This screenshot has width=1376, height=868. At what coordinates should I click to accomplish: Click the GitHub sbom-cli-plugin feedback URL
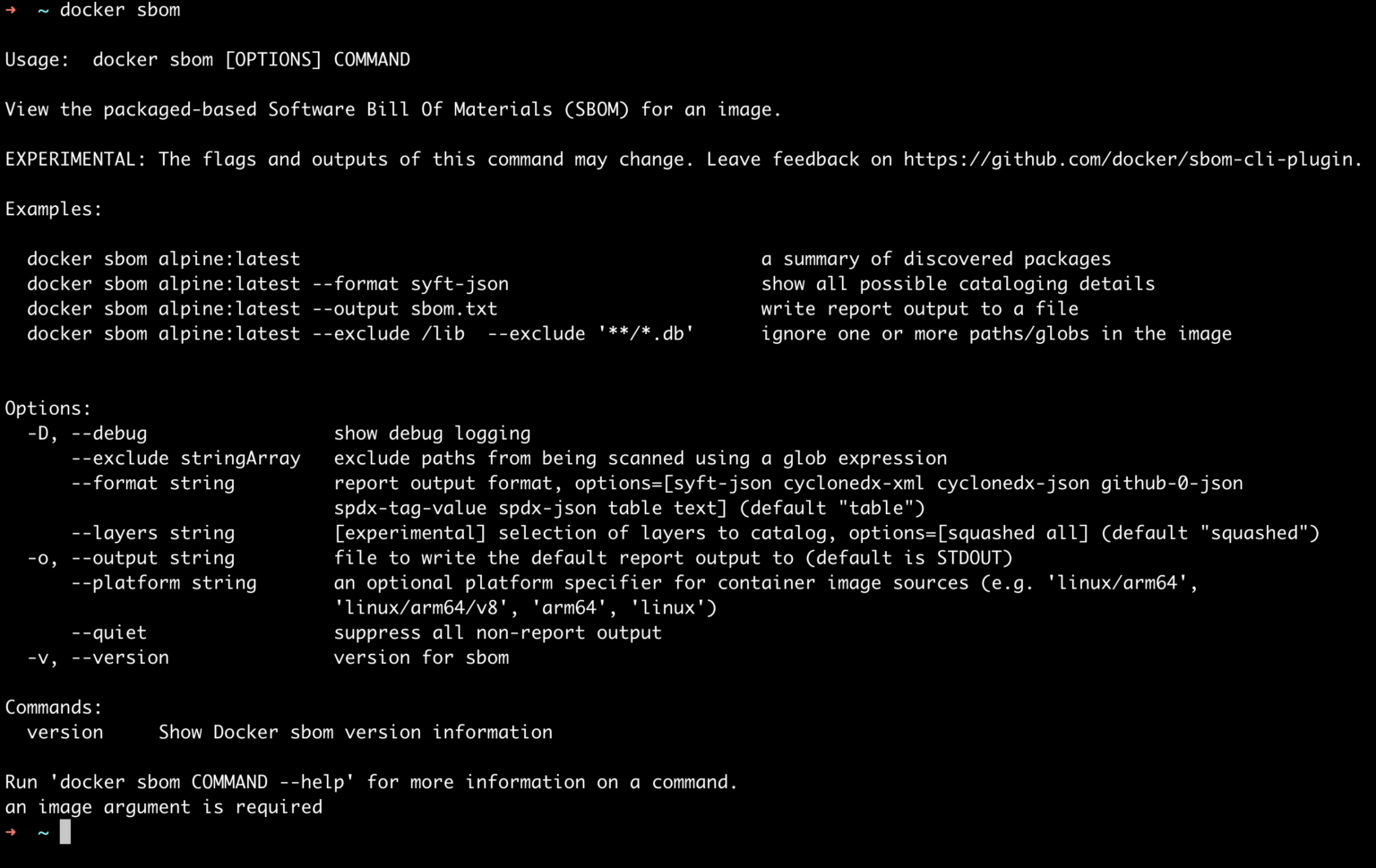pyautogui.click(x=1131, y=159)
